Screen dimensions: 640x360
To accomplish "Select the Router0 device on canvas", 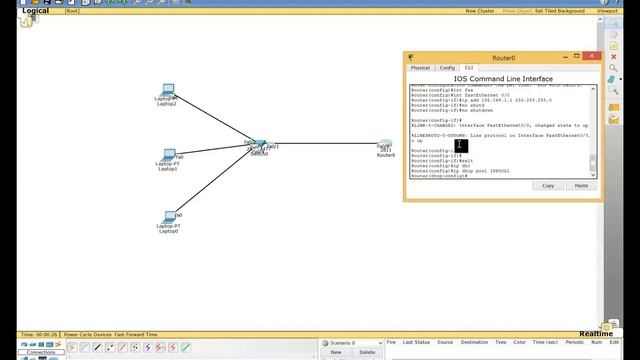I will 385,144.
